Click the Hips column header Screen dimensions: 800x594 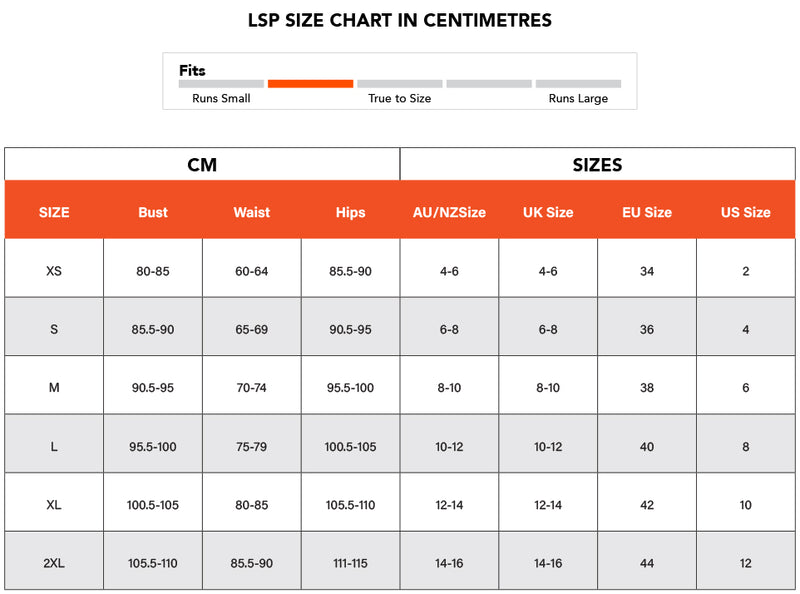(x=351, y=212)
